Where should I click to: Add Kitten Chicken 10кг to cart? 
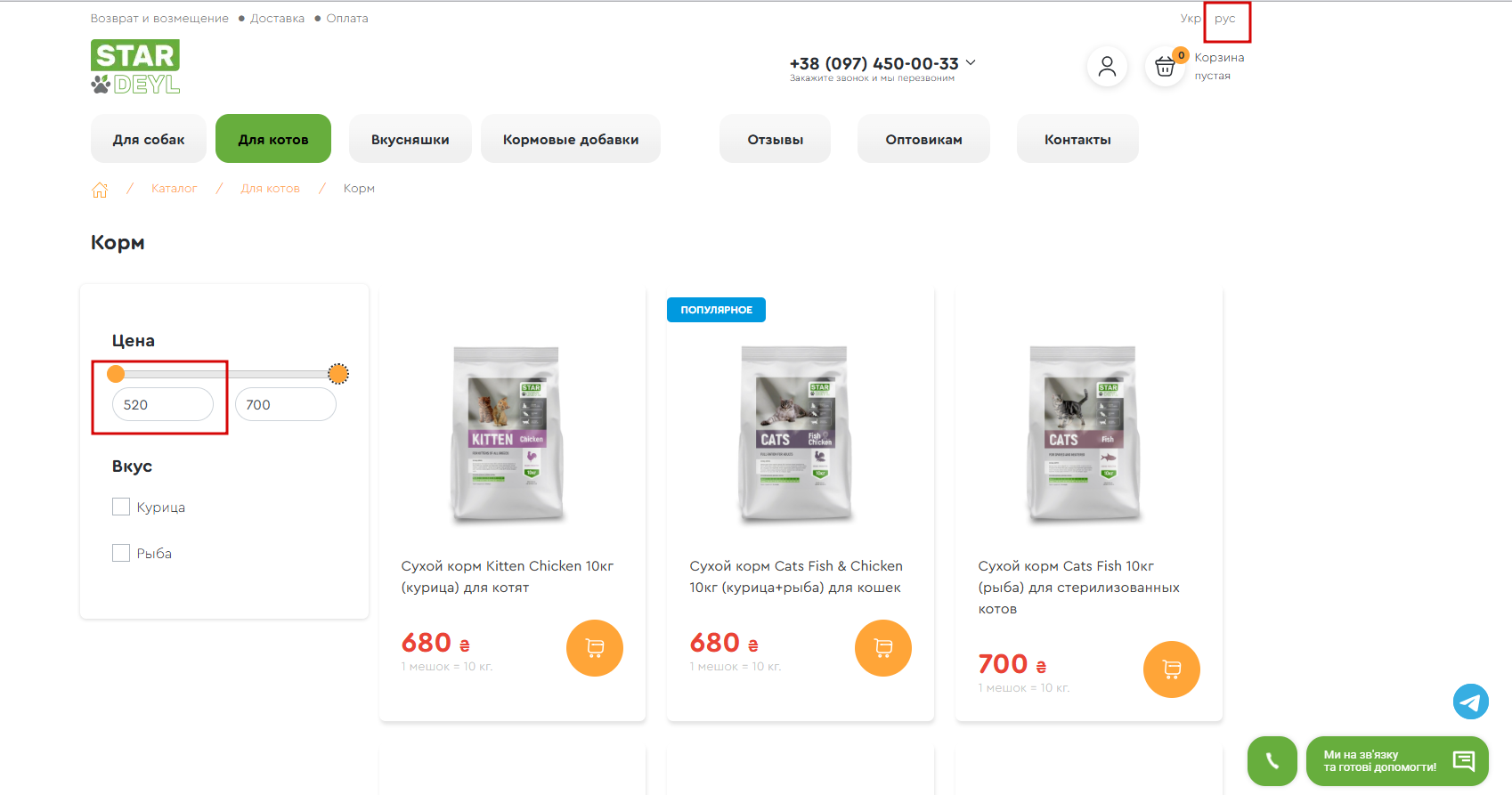595,648
